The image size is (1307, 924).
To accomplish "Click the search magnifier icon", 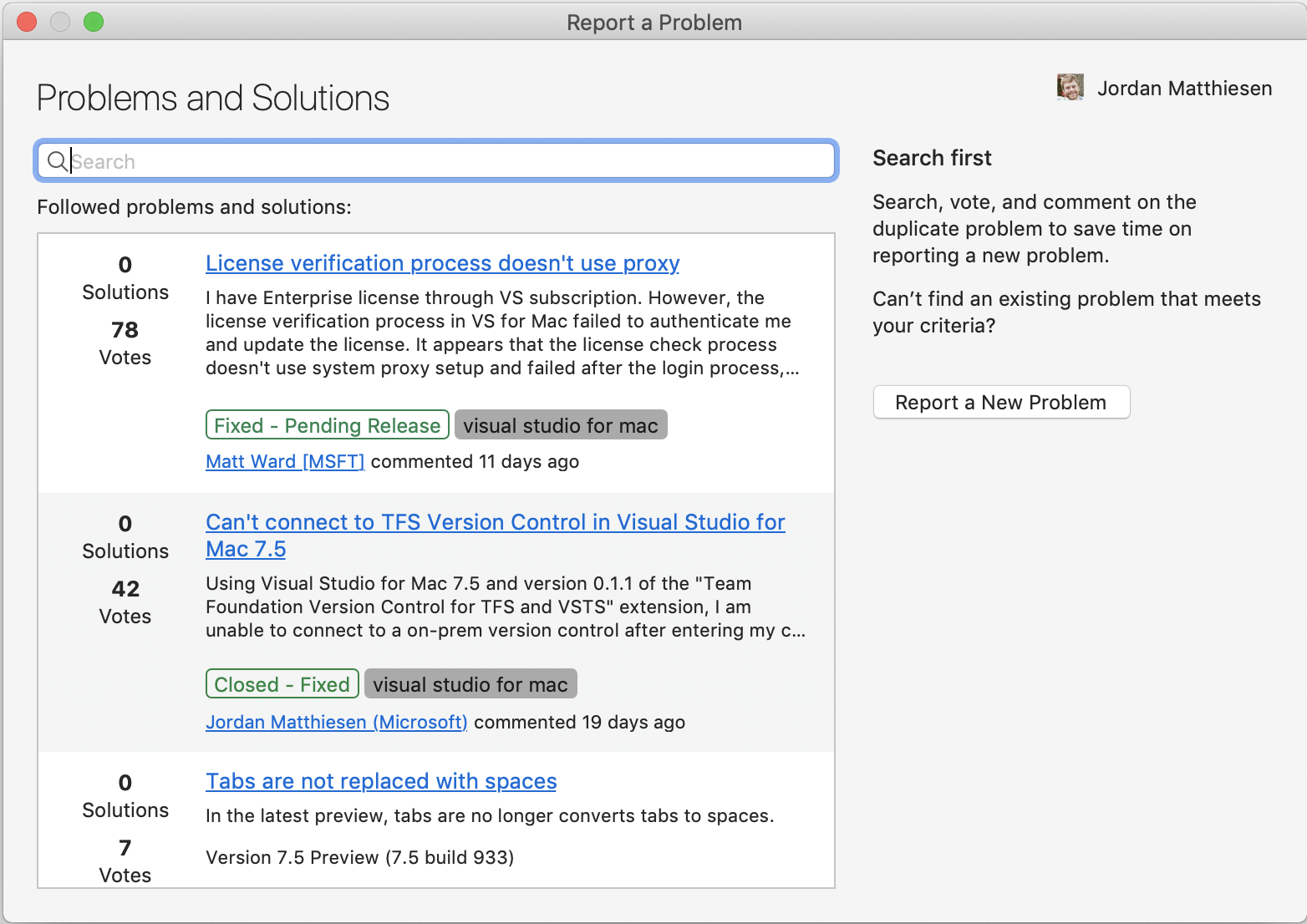I will click(57, 161).
